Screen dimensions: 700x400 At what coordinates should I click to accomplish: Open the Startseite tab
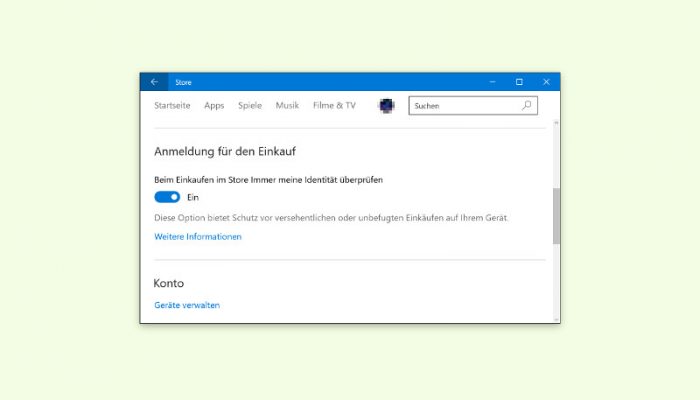coord(172,105)
